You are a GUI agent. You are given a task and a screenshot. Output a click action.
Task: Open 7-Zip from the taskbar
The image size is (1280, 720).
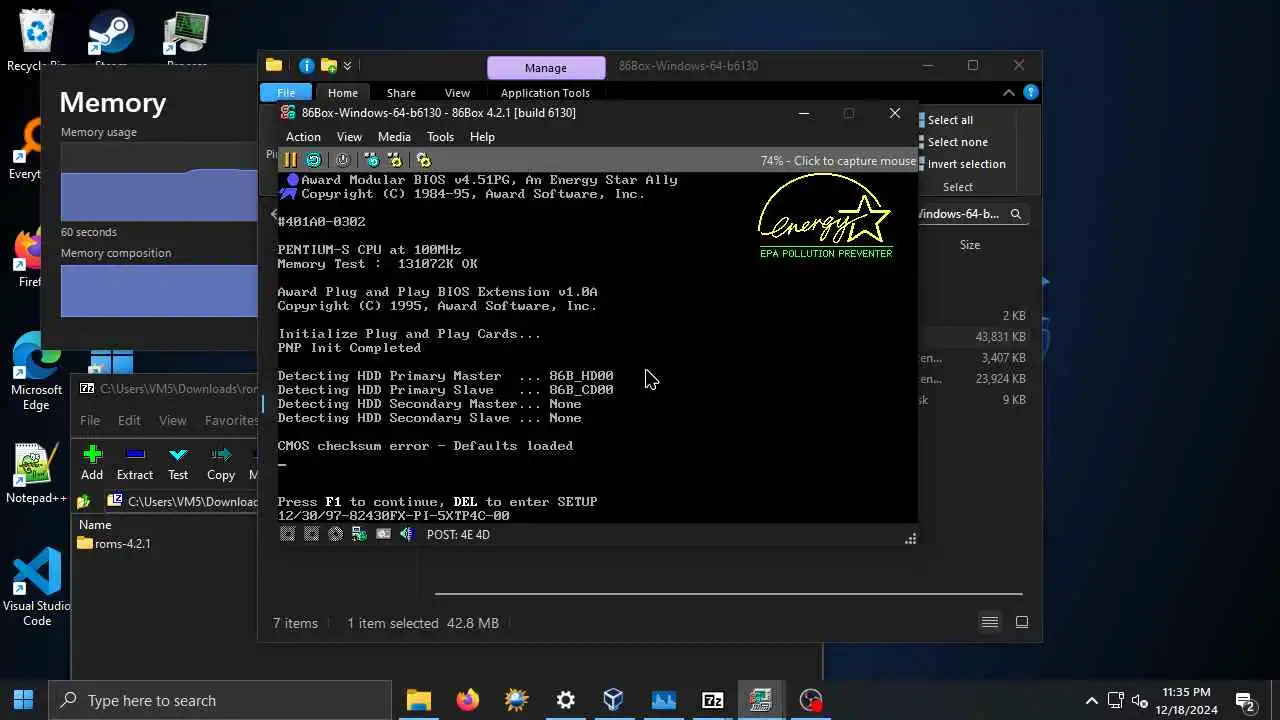(712, 700)
